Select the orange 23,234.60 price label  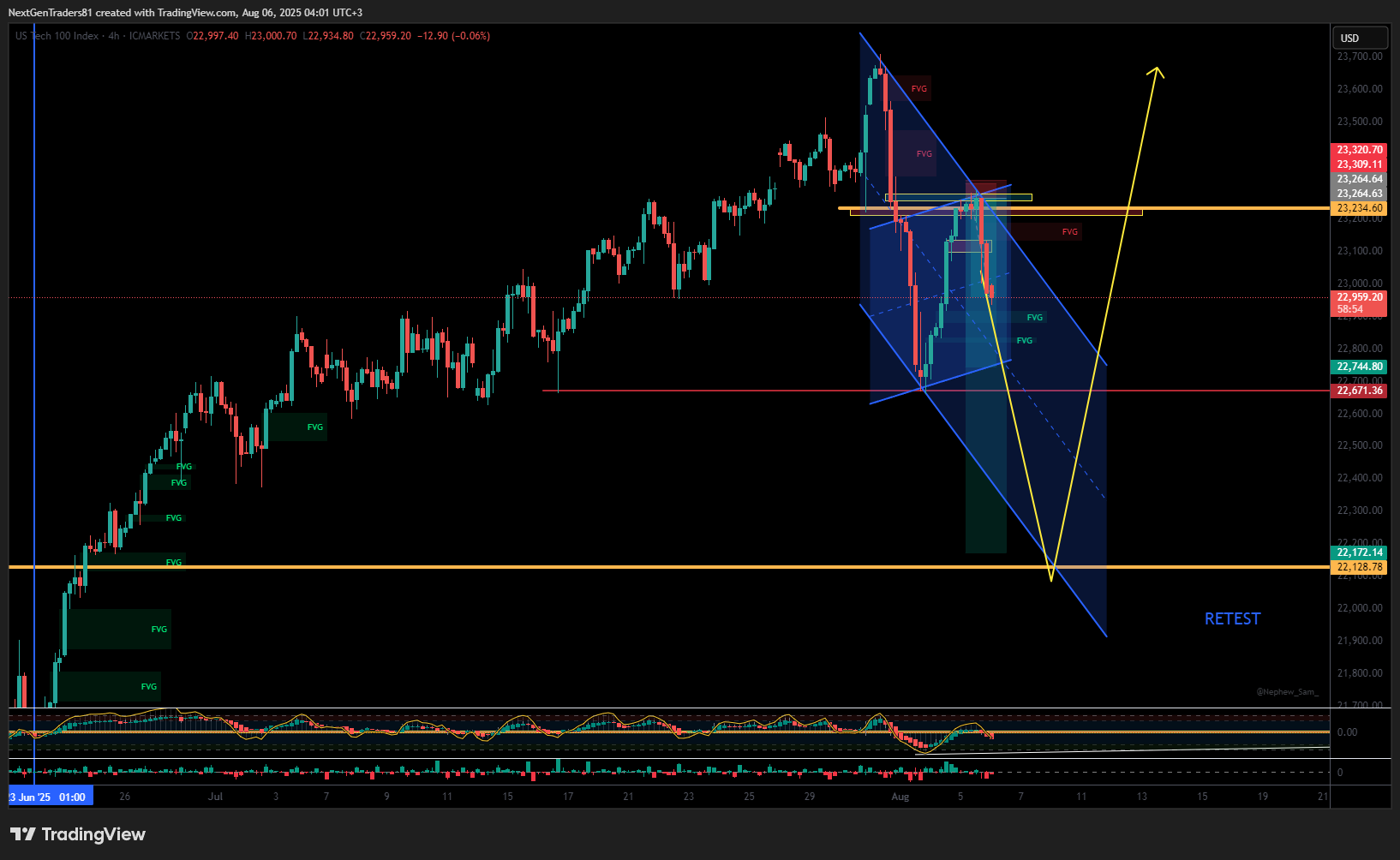pos(1359,208)
